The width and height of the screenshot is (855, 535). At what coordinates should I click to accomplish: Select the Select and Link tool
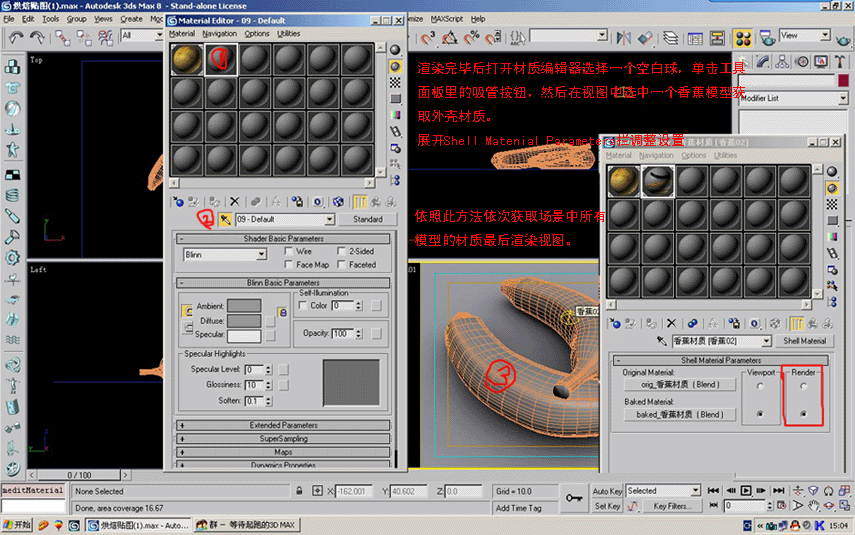click(x=62, y=37)
